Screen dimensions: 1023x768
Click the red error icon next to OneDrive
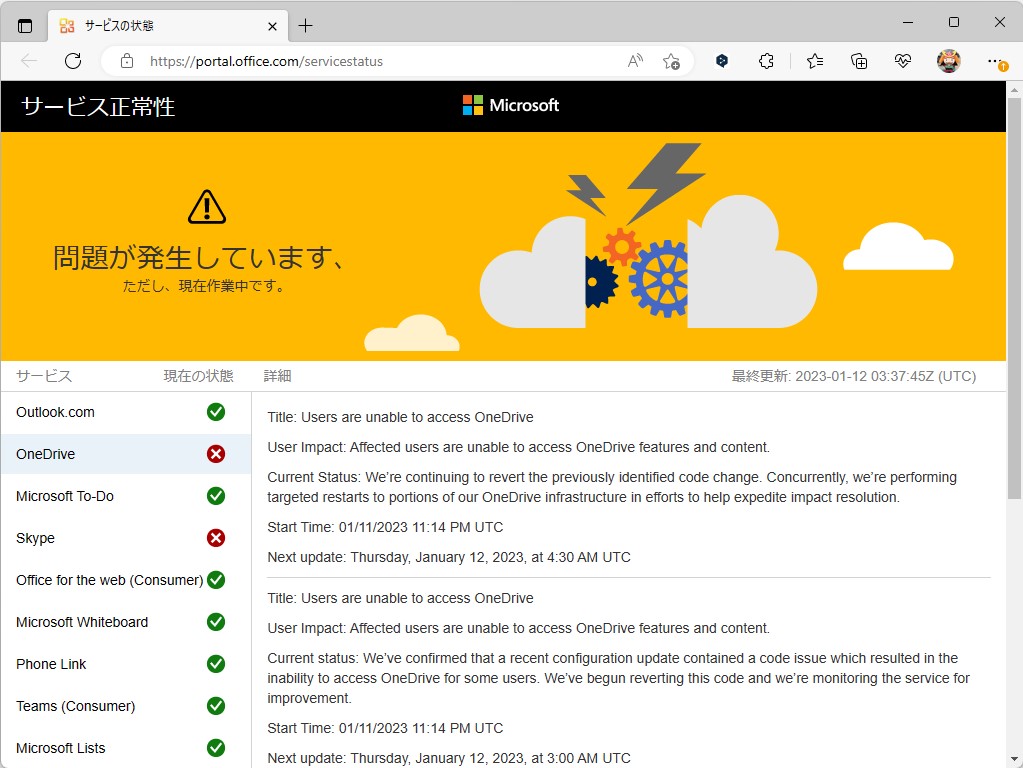point(216,453)
